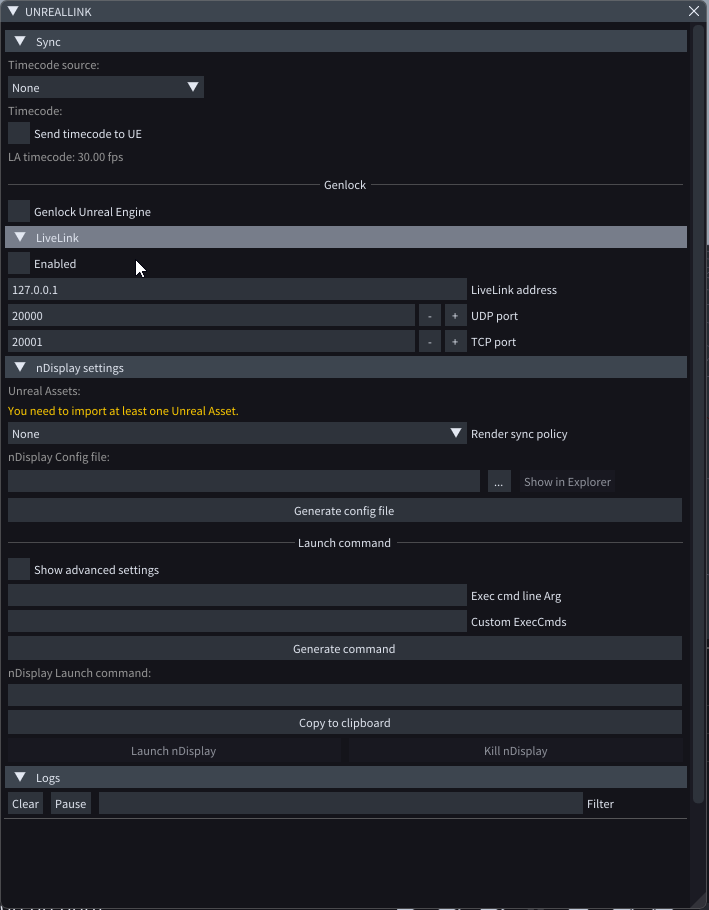709x910 pixels.
Task: Open Render sync policy dropdown
Action: [x=237, y=434]
